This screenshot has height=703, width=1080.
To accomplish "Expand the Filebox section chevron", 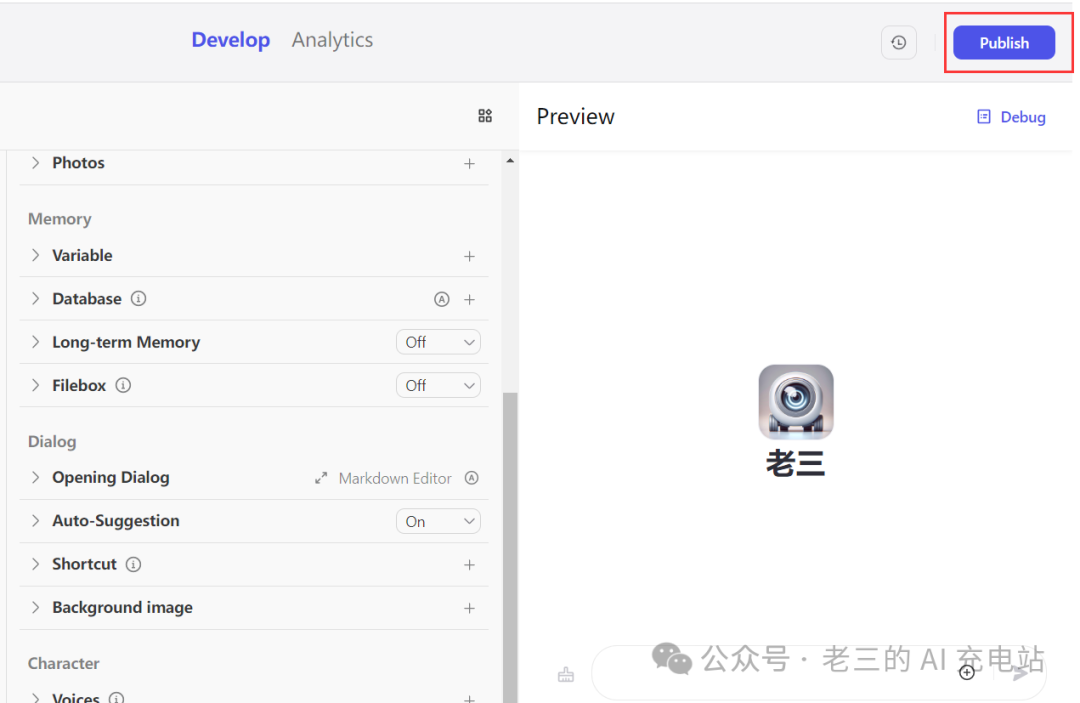I will click(x=35, y=385).
